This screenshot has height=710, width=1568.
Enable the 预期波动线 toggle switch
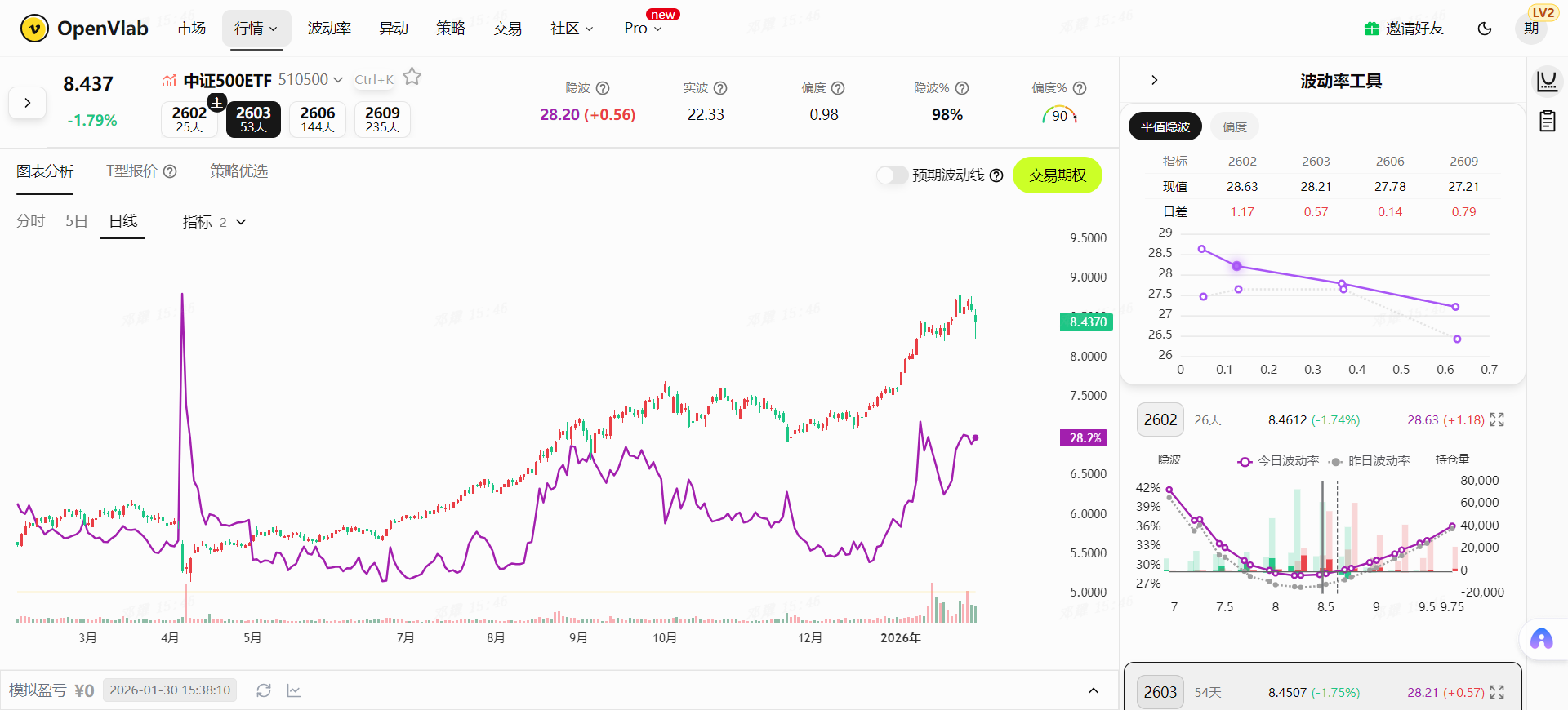pos(892,175)
